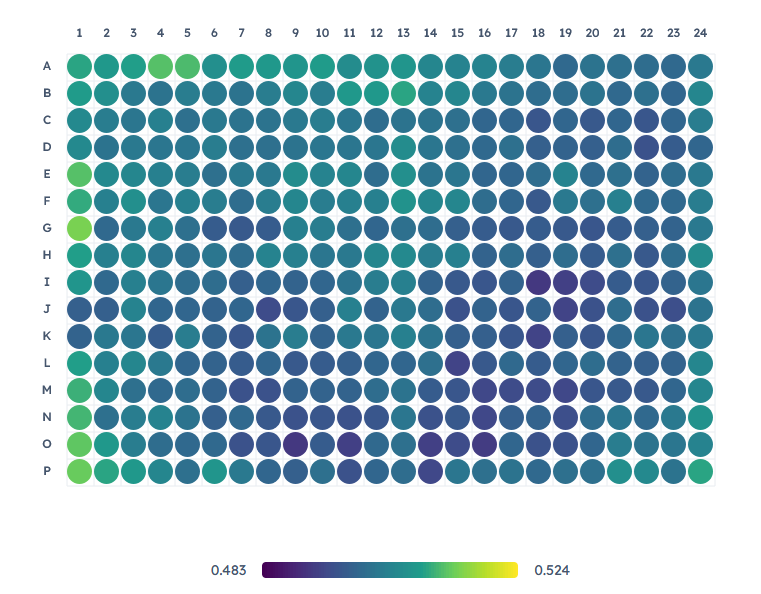The width and height of the screenshot is (761, 594).
Task: Click well K18 in the heatmap
Action: [538, 336]
